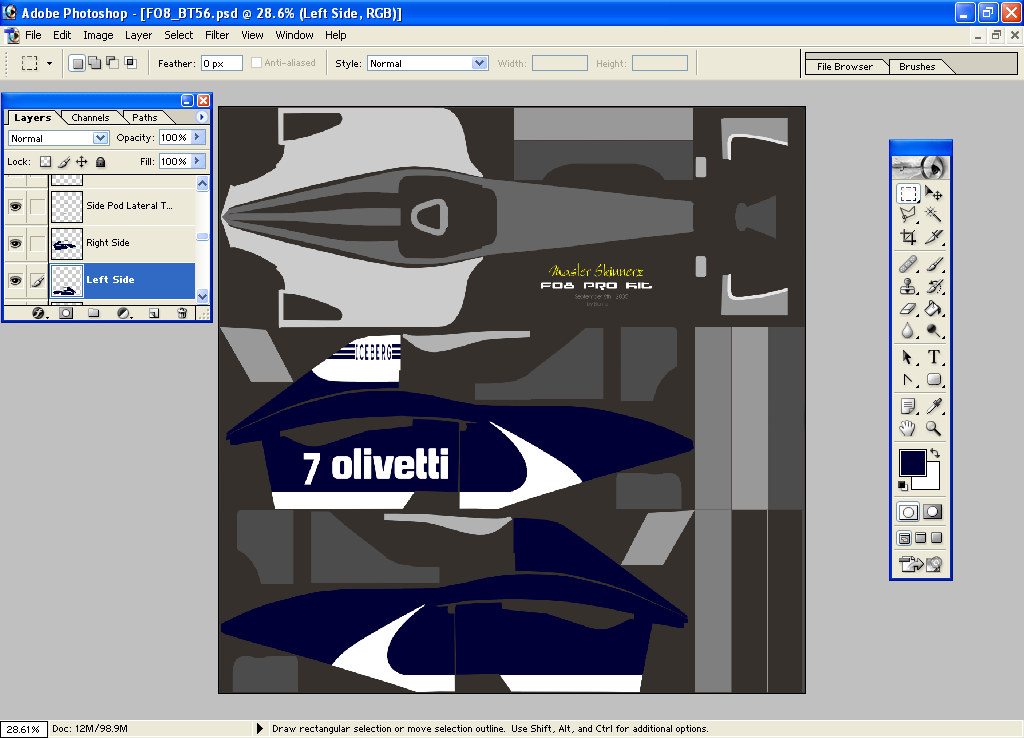1024x738 pixels.
Task: Select the Pen tool
Action: click(908, 379)
